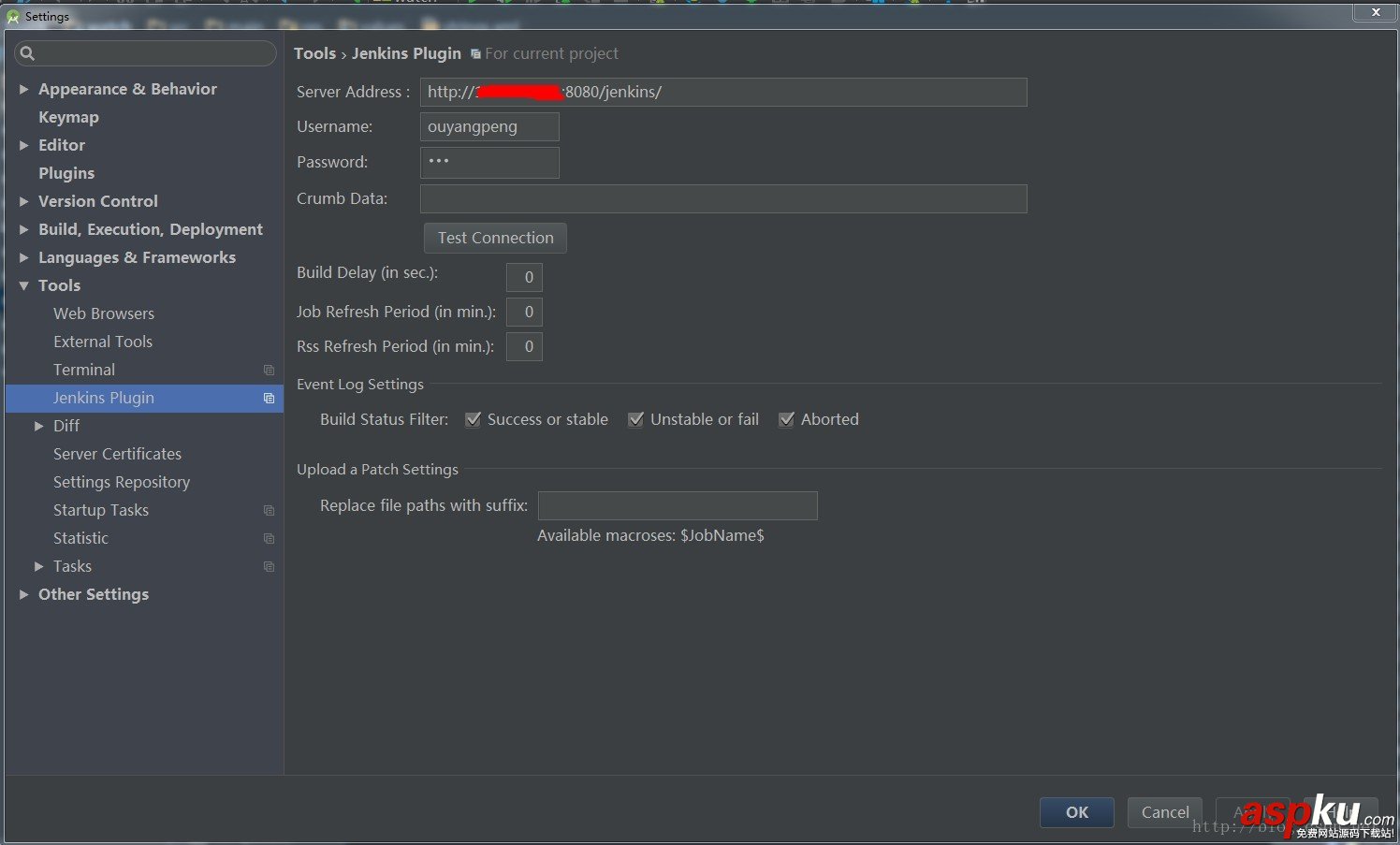The width and height of the screenshot is (1400, 845).
Task: Click the icon beside Tasks entry
Action: click(269, 566)
